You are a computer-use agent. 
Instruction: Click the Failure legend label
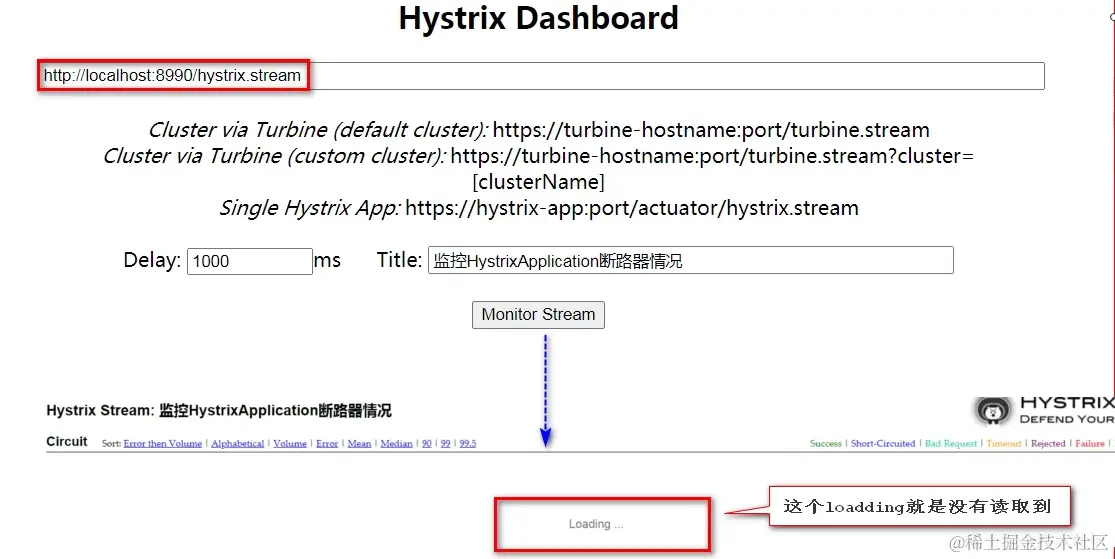(1090, 443)
